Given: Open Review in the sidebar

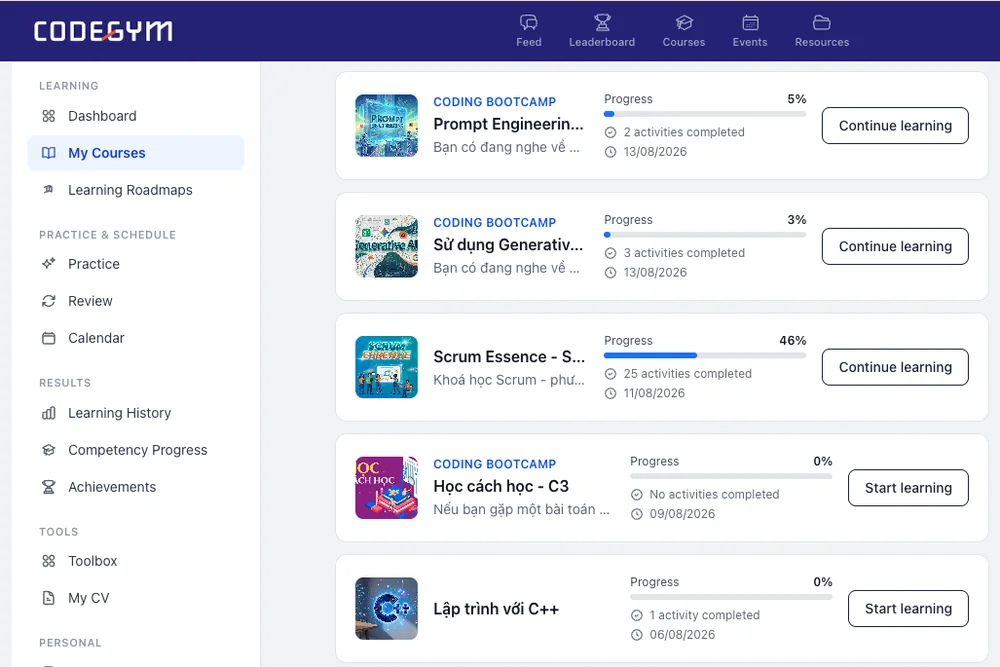Looking at the screenshot, I should tap(135, 301).
